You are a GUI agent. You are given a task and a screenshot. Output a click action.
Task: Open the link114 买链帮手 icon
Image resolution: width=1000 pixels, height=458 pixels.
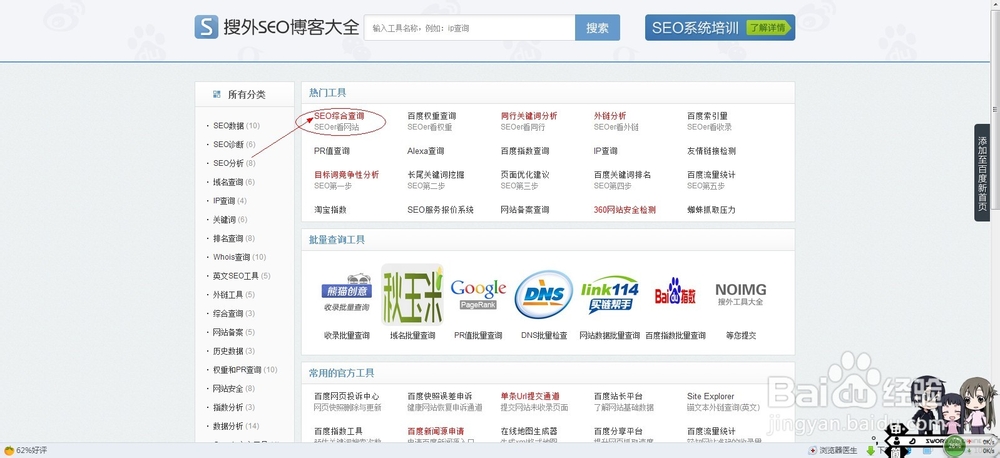[609, 294]
